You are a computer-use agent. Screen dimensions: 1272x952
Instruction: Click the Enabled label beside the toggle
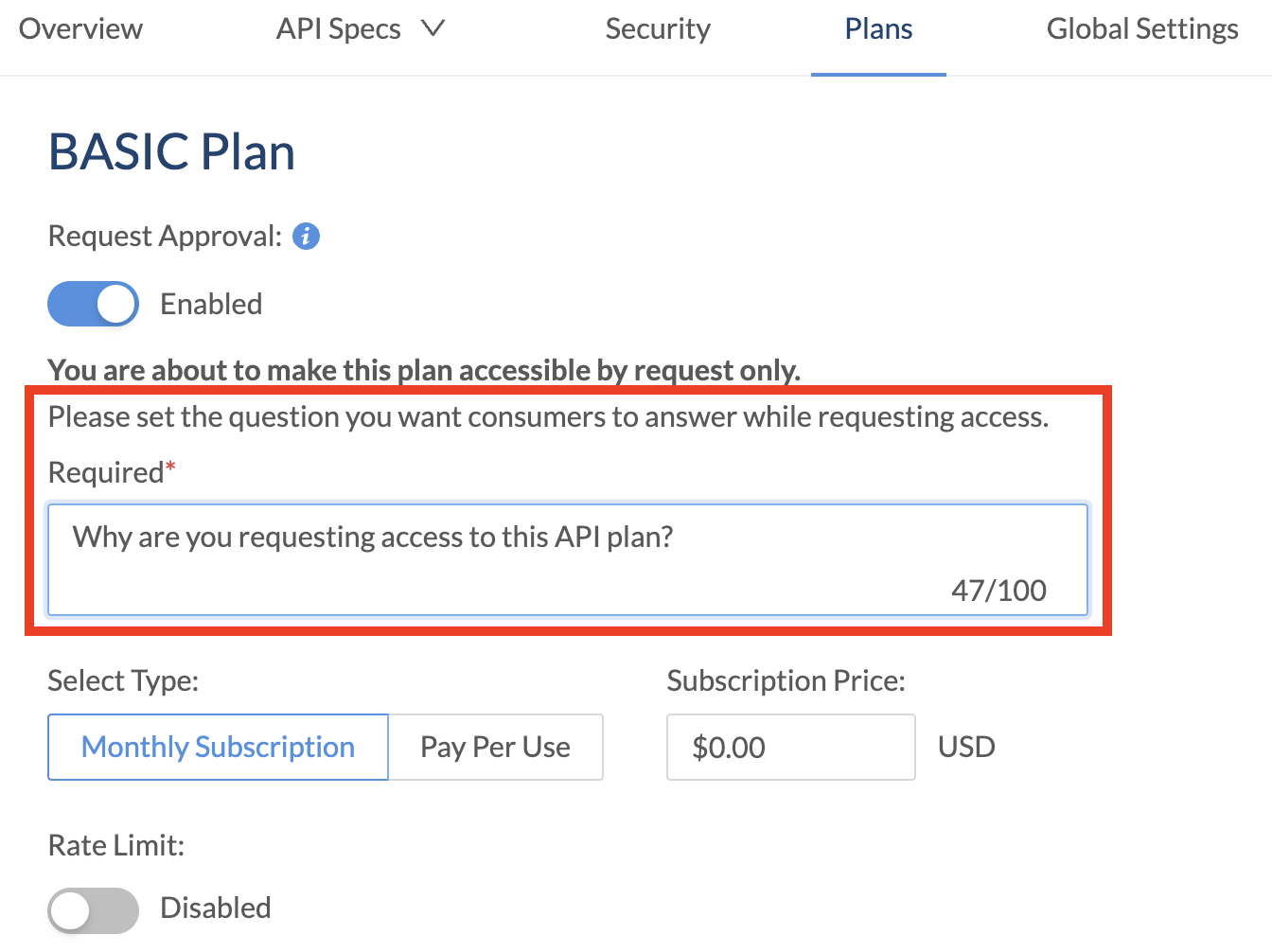[211, 304]
